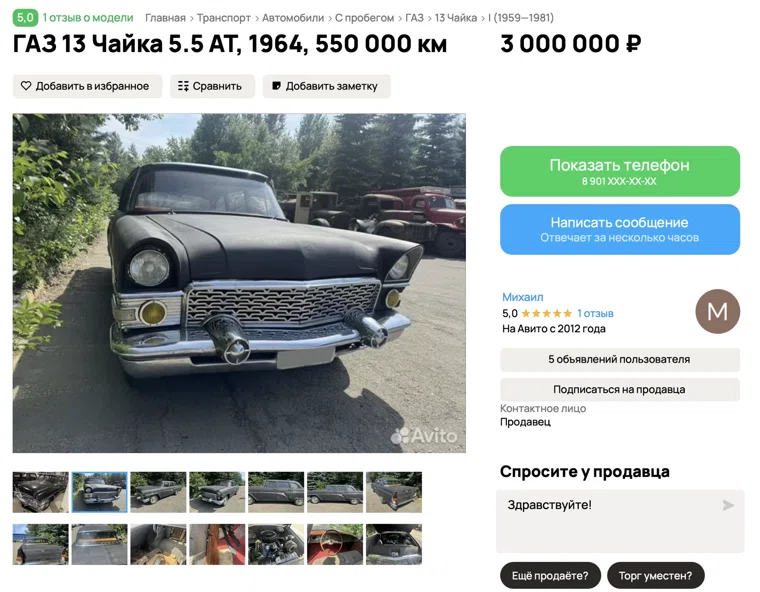Click the note icon in Добавить заметку
Screen dimensions: 760x592
point(276,86)
